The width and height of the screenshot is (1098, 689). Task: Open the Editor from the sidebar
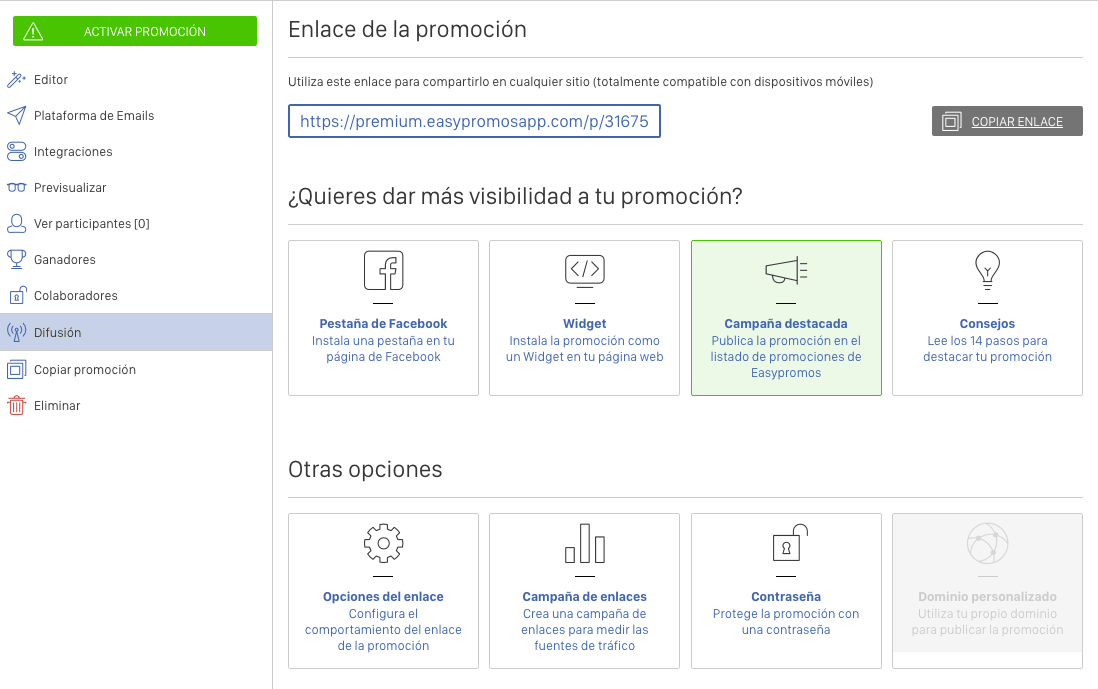18,79
